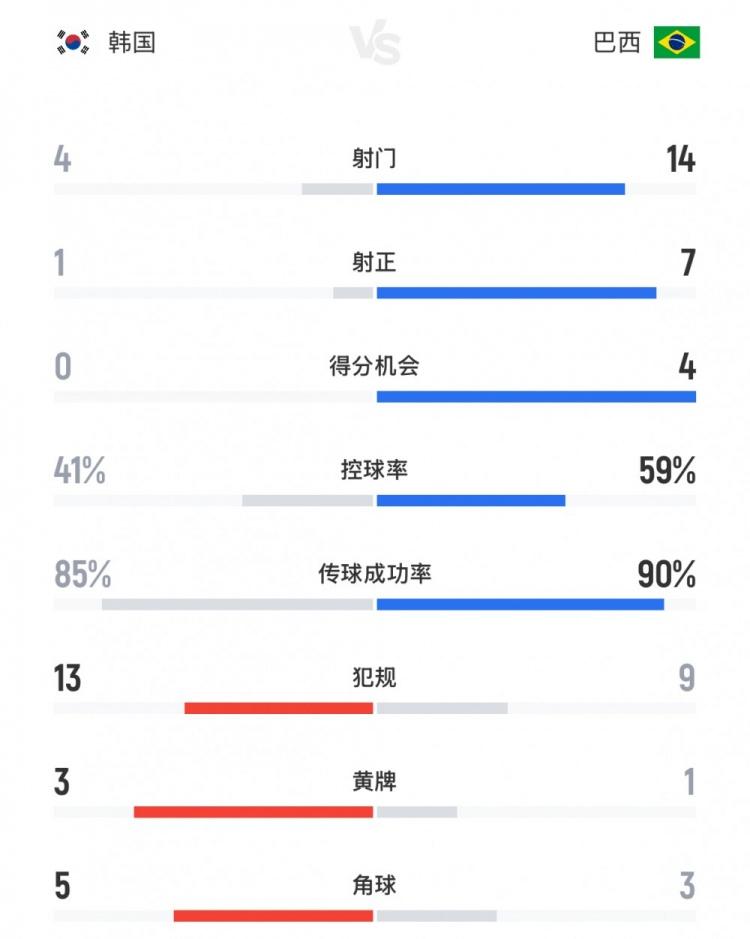Click the 黄牌 stat label

tap(374, 782)
